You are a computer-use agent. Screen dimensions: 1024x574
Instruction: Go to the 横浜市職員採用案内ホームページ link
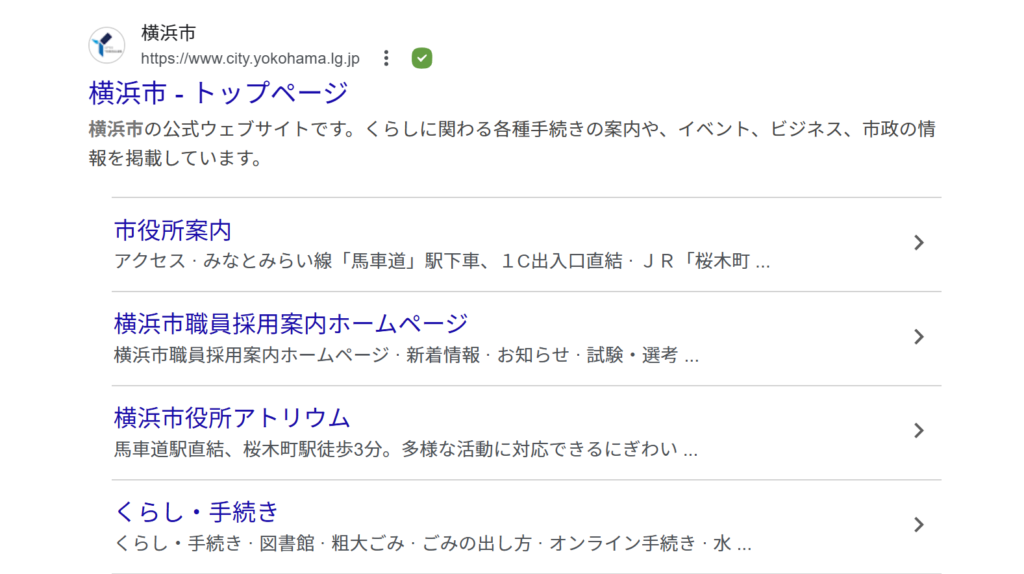291,324
